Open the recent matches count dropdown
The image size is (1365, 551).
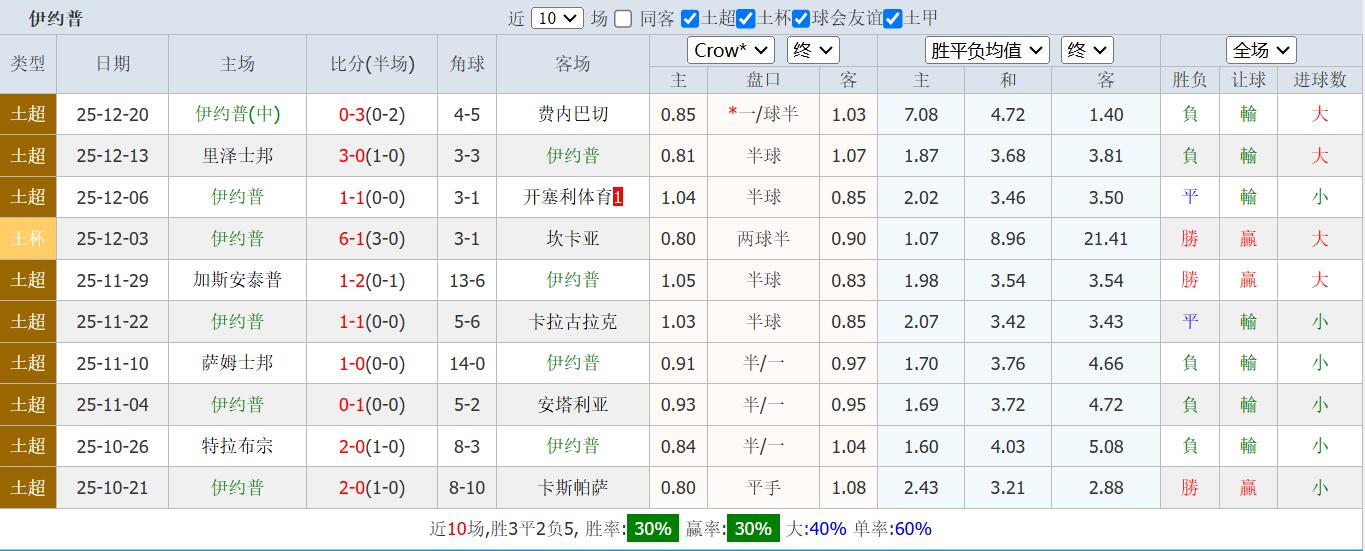point(557,18)
